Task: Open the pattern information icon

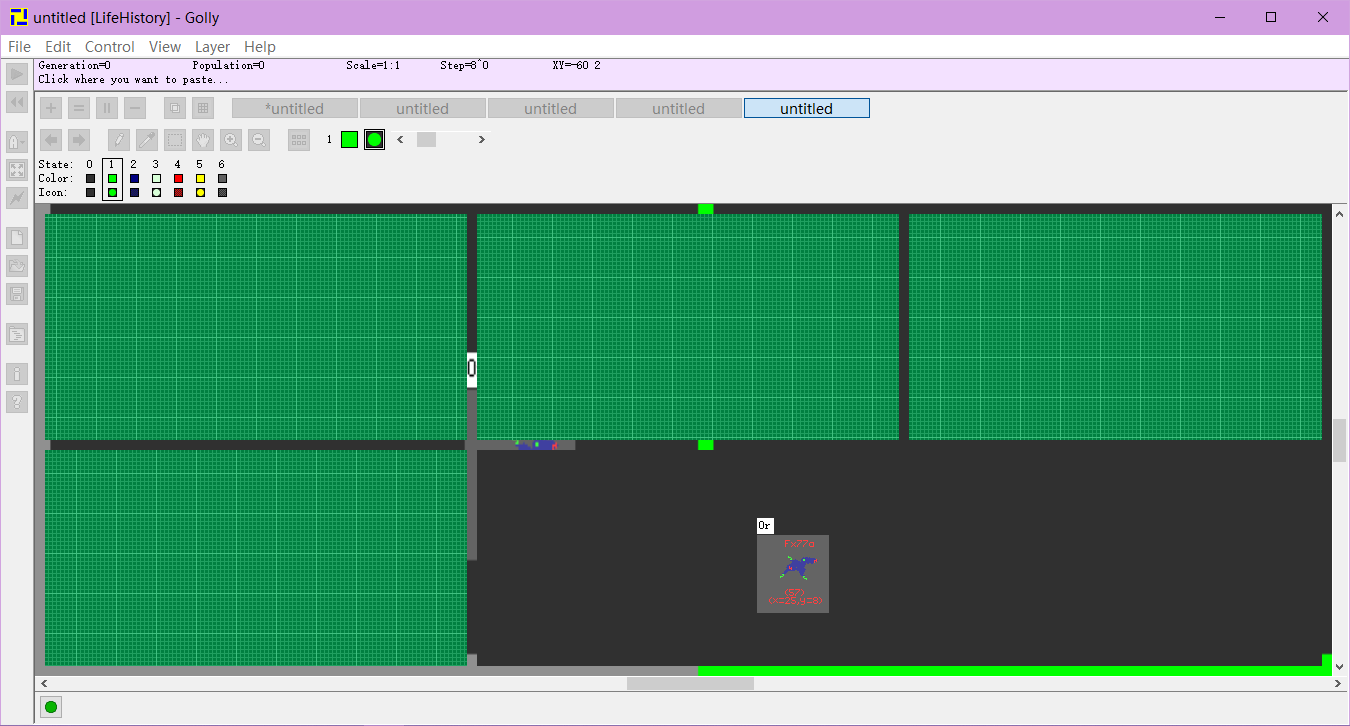Action: click(17, 374)
